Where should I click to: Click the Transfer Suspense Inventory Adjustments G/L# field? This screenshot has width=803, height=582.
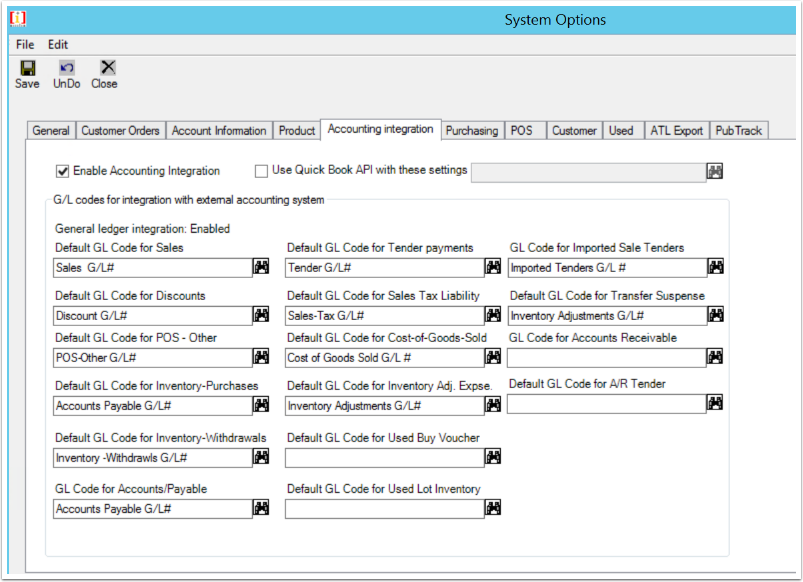[x=607, y=316]
